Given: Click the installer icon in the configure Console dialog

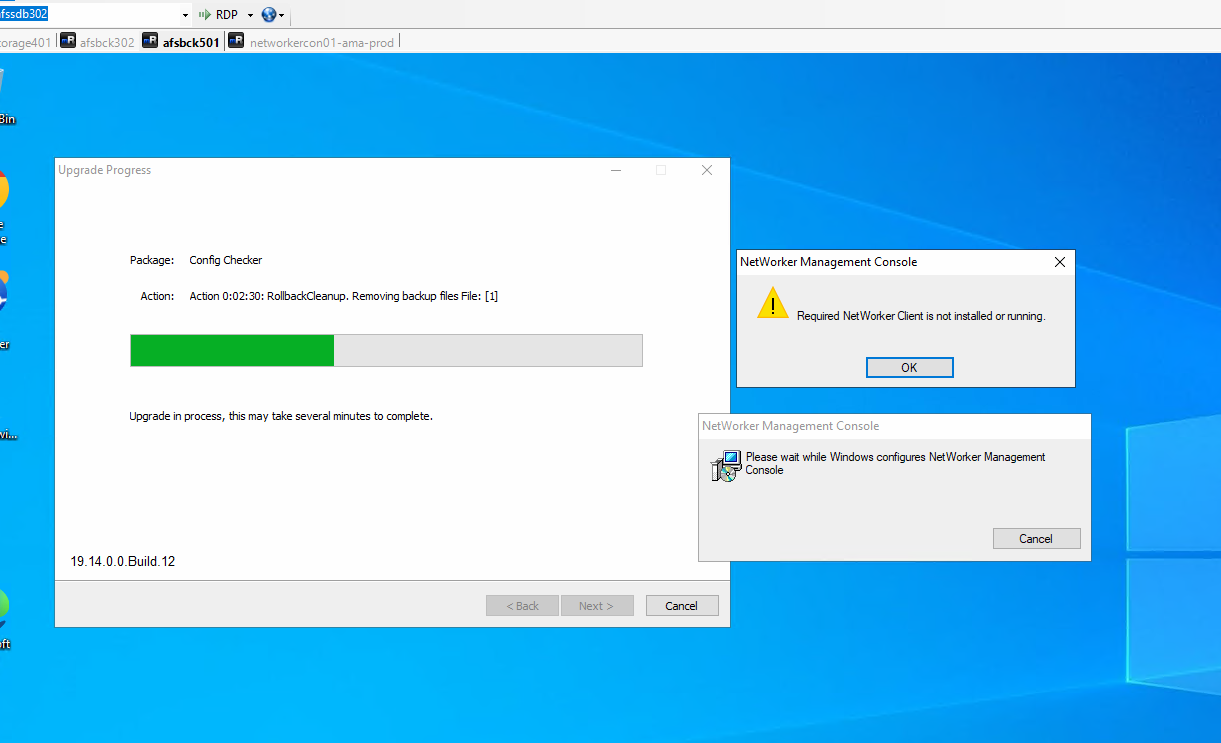Looking at the screenshot, I should (726, 465).
